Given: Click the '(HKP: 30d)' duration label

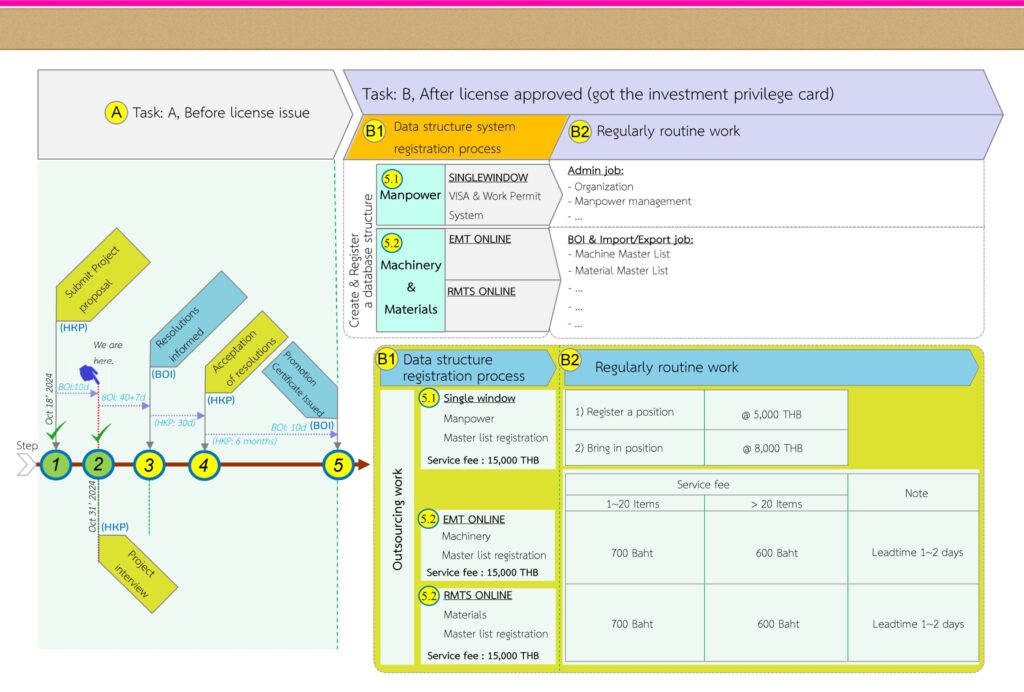Looking at the screenshot, I should 175,423.
